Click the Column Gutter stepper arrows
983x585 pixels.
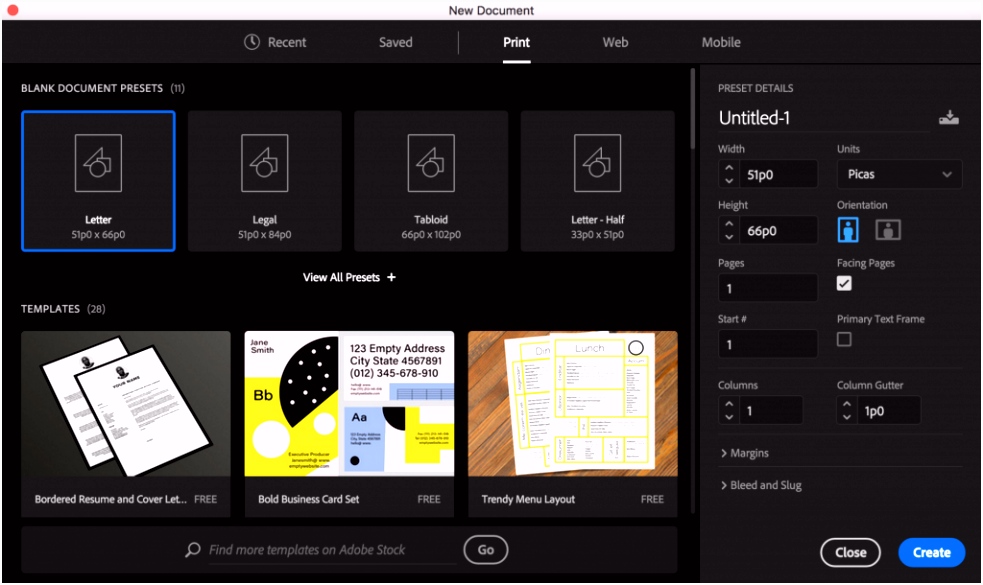[847, 410]
